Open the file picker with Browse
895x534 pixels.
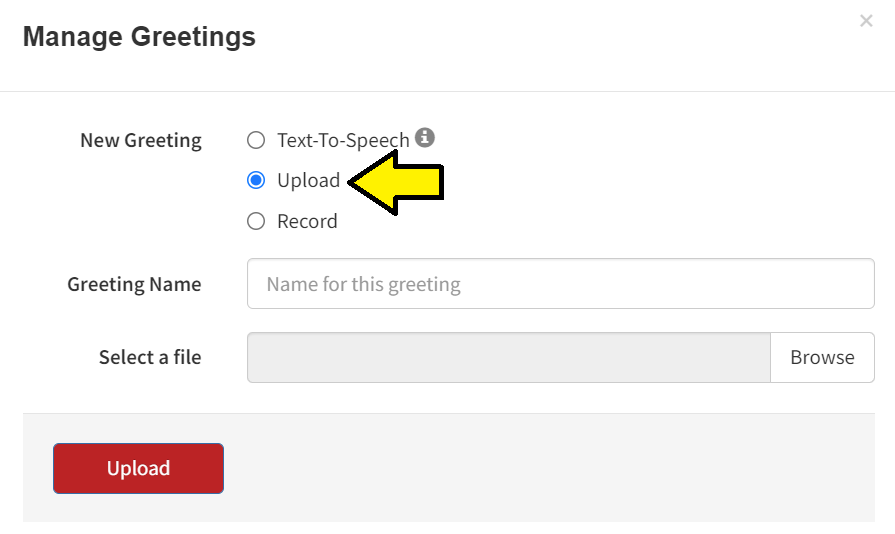point(823,357)
